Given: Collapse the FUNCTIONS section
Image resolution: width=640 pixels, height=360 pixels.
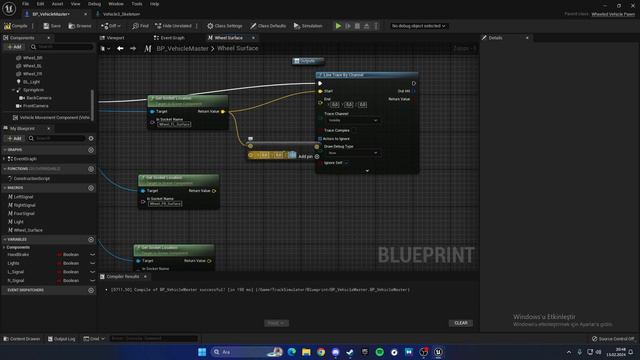Looking at the screenshot, I should point(4,169).
